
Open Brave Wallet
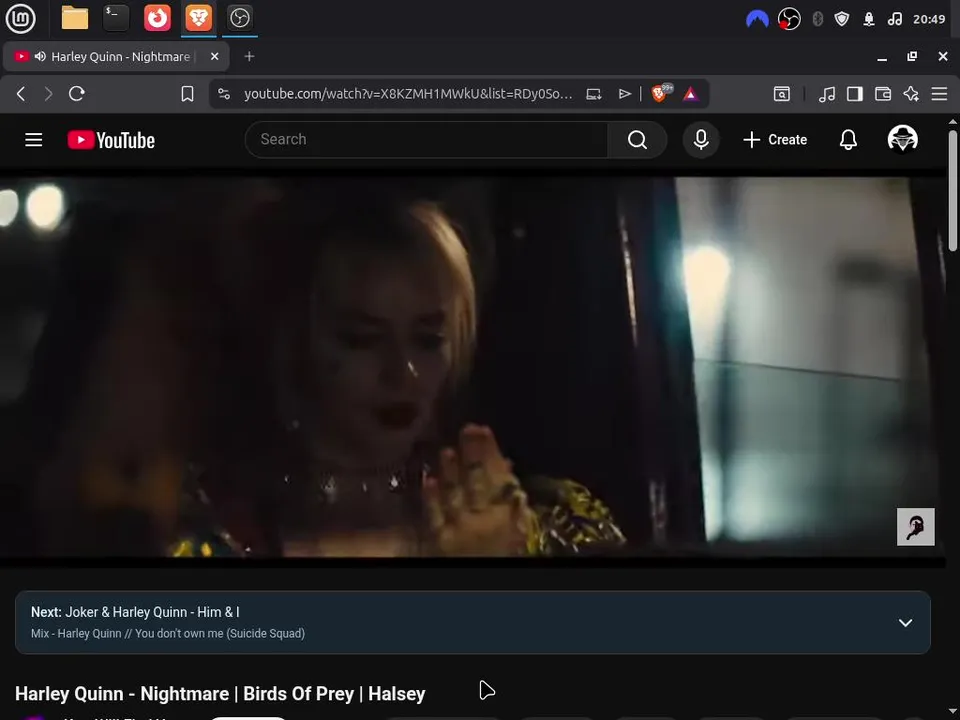[883, 94]
